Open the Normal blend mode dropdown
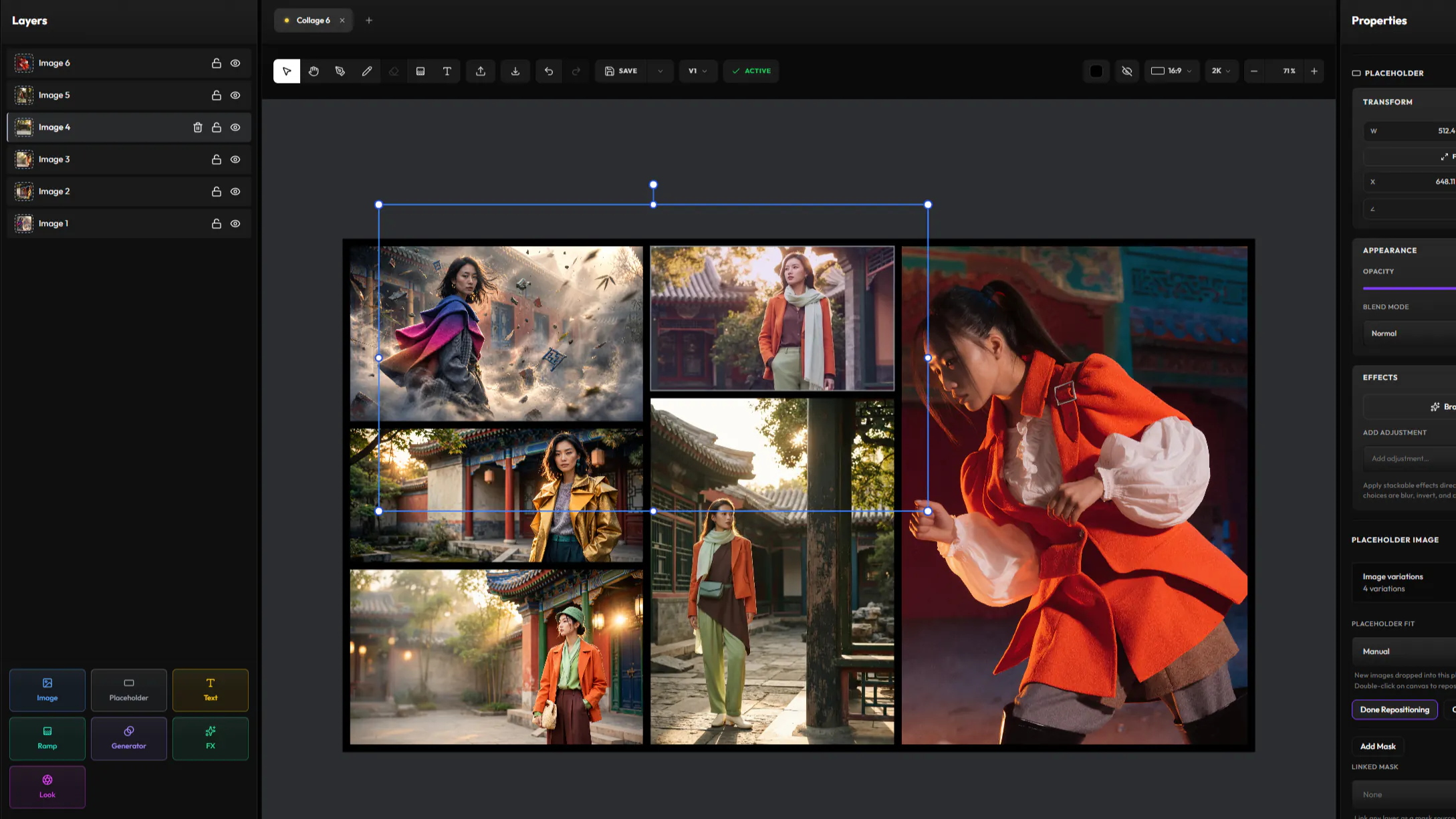This screenshot has width=1456, height=819. pos(1409,333)
